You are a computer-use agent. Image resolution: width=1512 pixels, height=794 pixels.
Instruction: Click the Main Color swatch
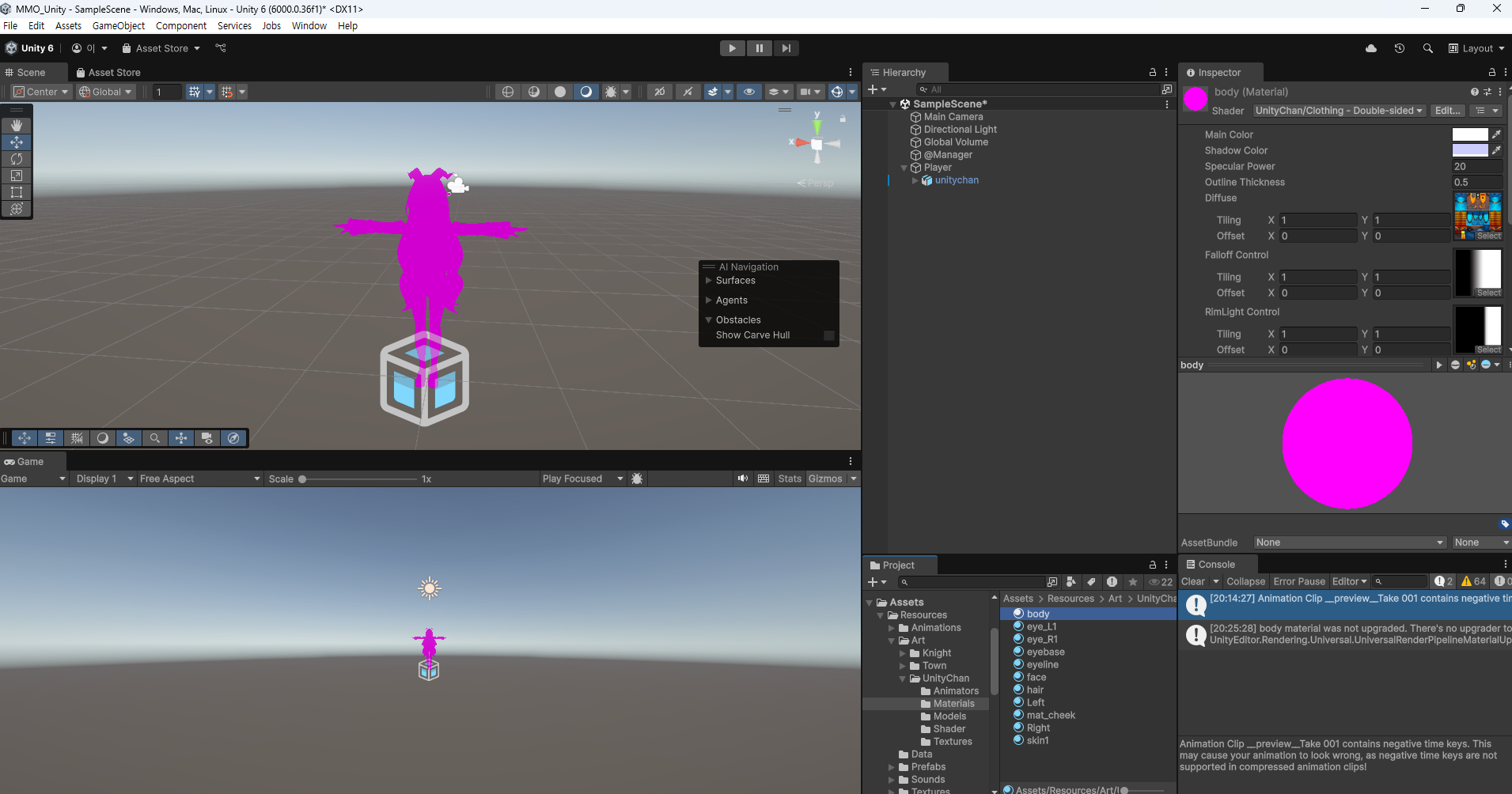pyautogui.click(x=1470, y=134)
